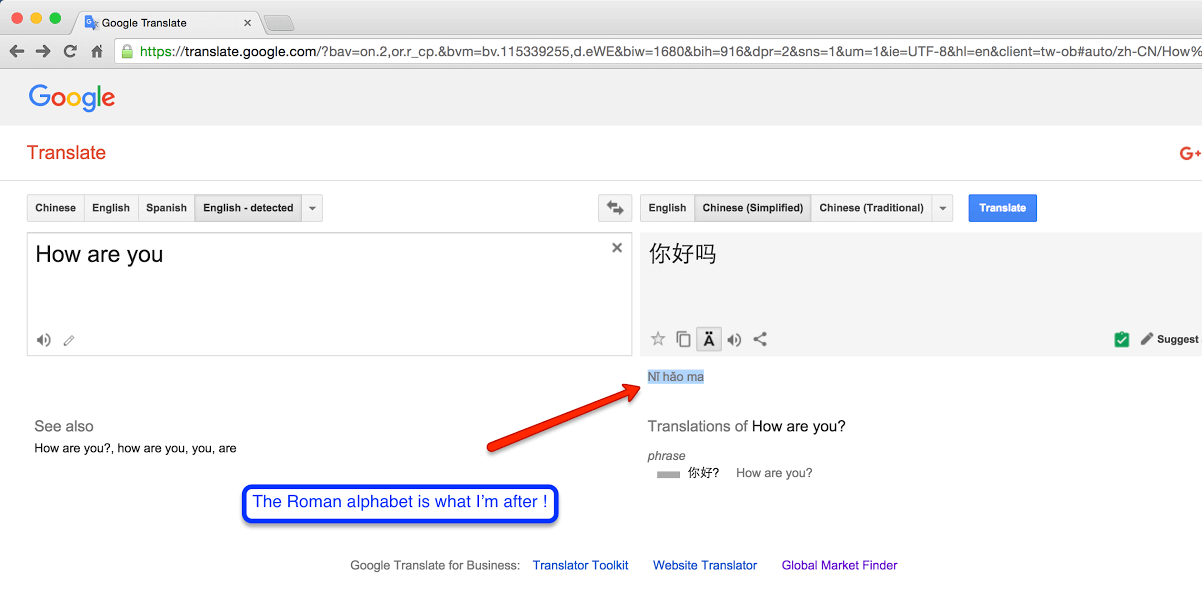The height and width of the screenshot is (598, 1202).
Task: Go to the browser home icon
Action: tap(97, 51)
